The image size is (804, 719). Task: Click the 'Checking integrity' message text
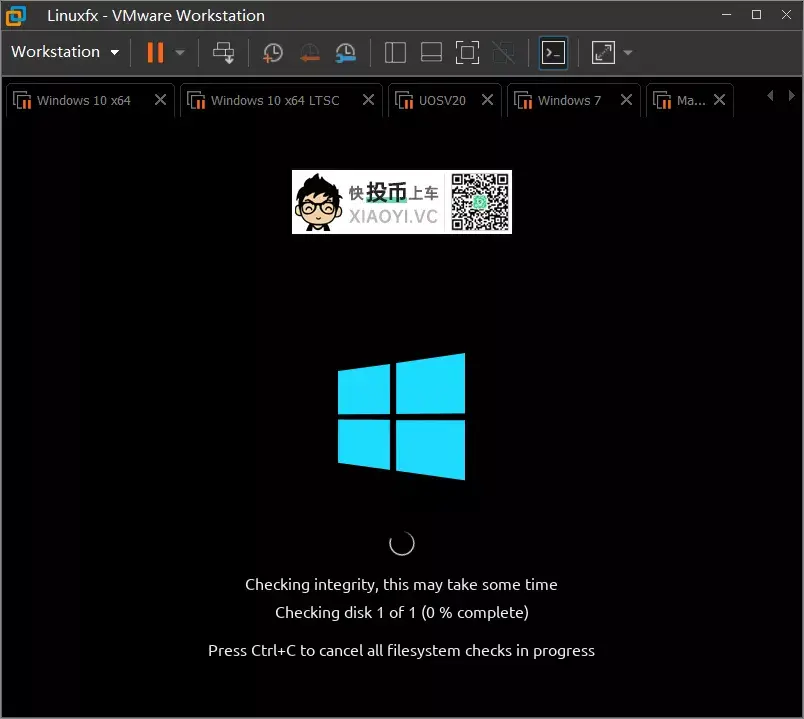(401, 585)
